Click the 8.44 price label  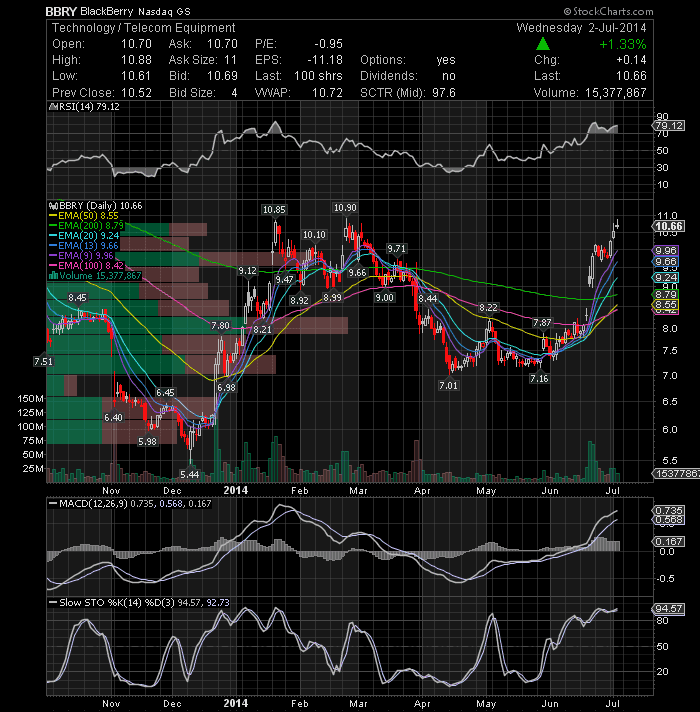click(x=428, y=299)
